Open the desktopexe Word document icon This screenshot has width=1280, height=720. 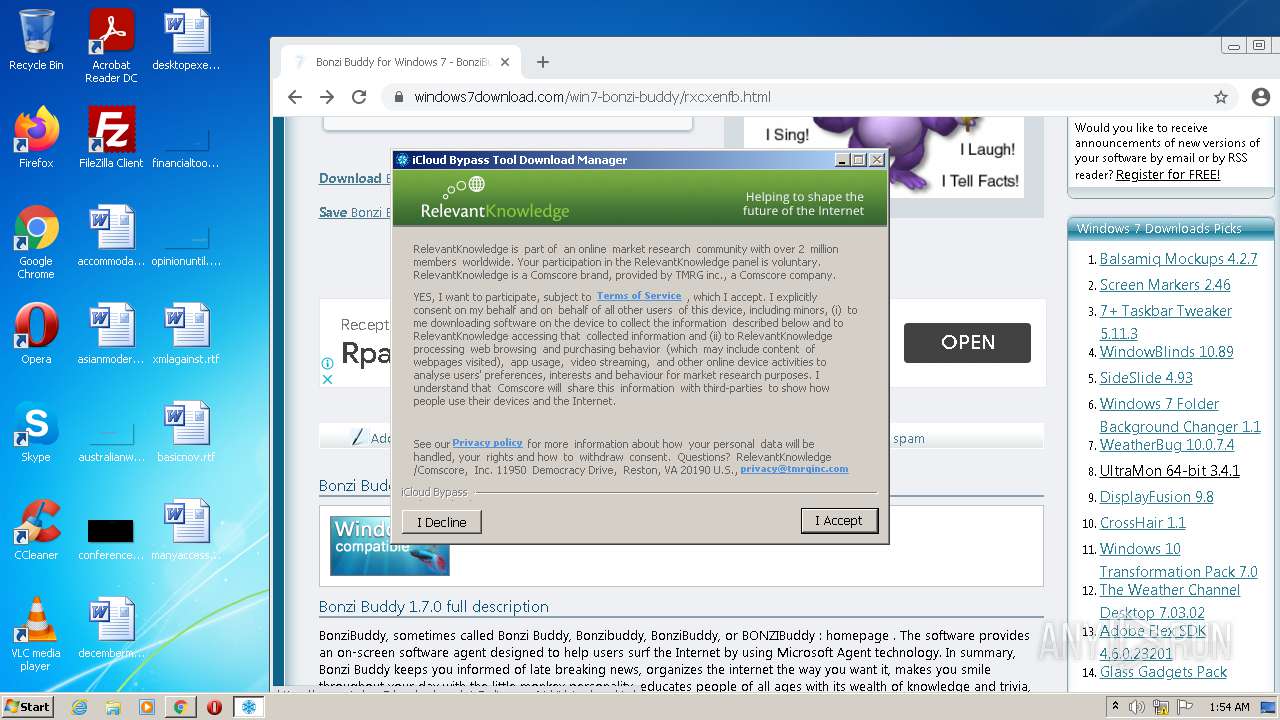click(186, 40)
